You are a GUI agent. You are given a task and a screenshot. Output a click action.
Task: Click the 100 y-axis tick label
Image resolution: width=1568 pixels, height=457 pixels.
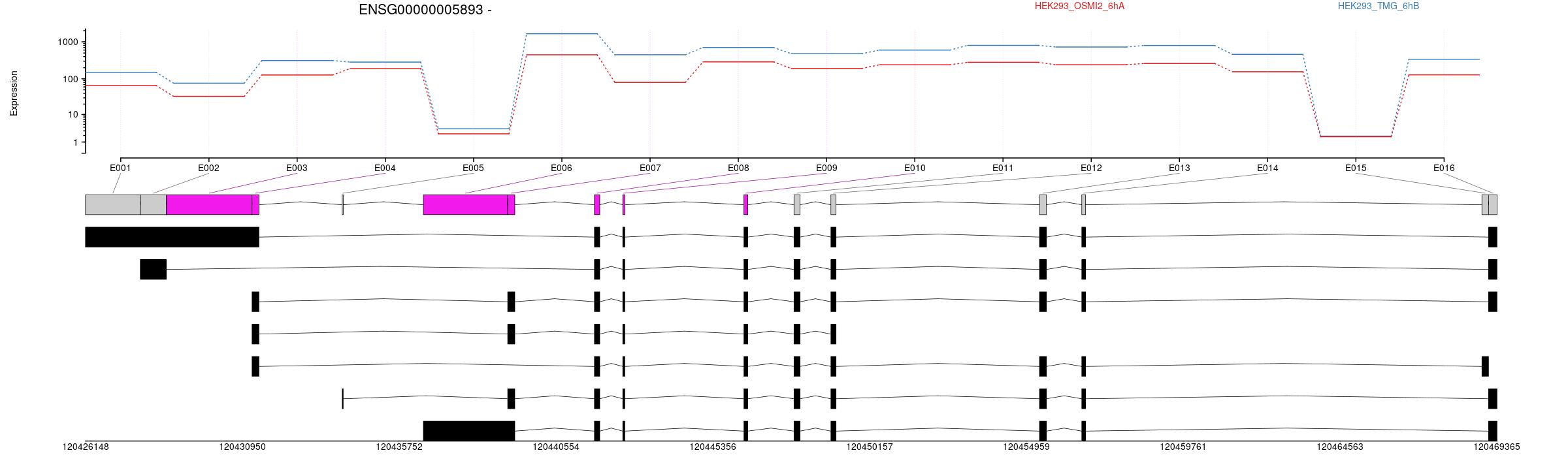tap(71, 79)
